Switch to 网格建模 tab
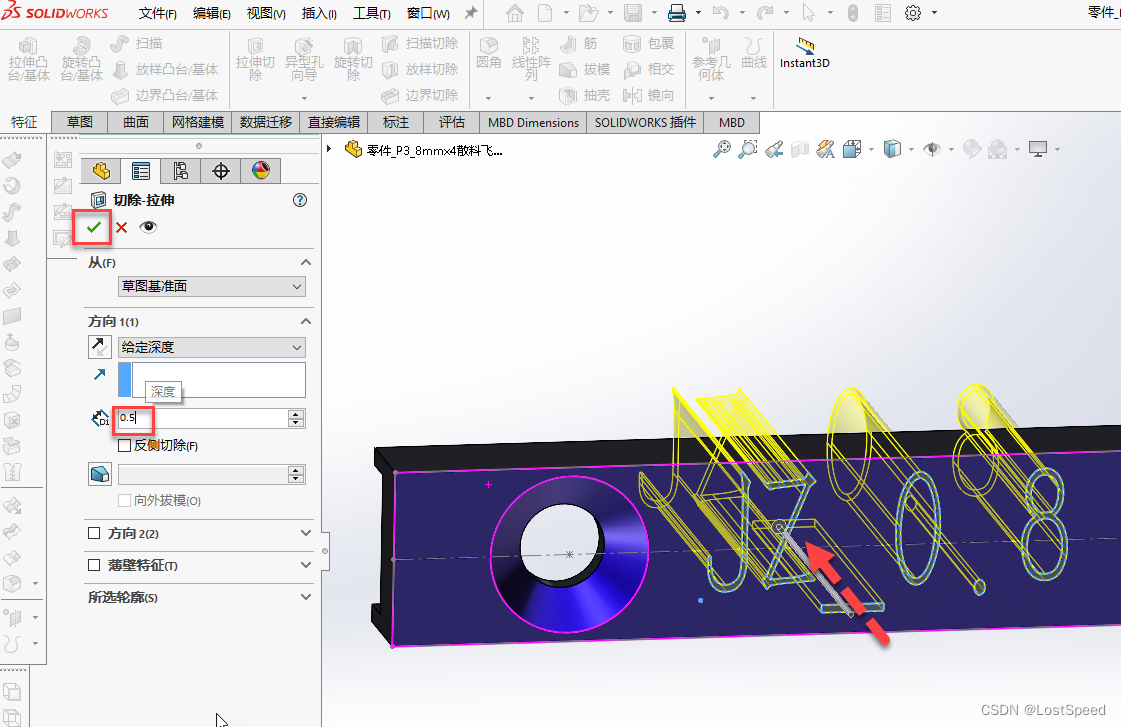The width and height of the screenshot is (1121, 727). pos(198,122)
